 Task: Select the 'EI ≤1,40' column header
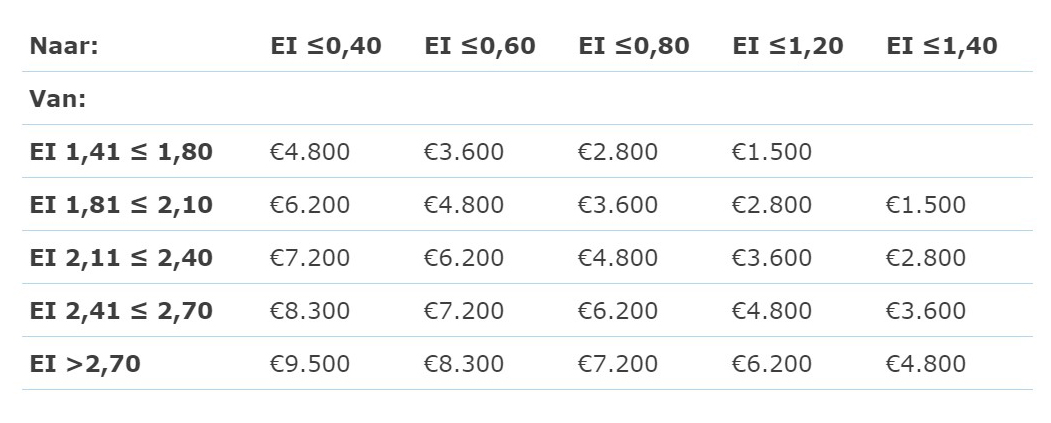click(x=942, y=46)
